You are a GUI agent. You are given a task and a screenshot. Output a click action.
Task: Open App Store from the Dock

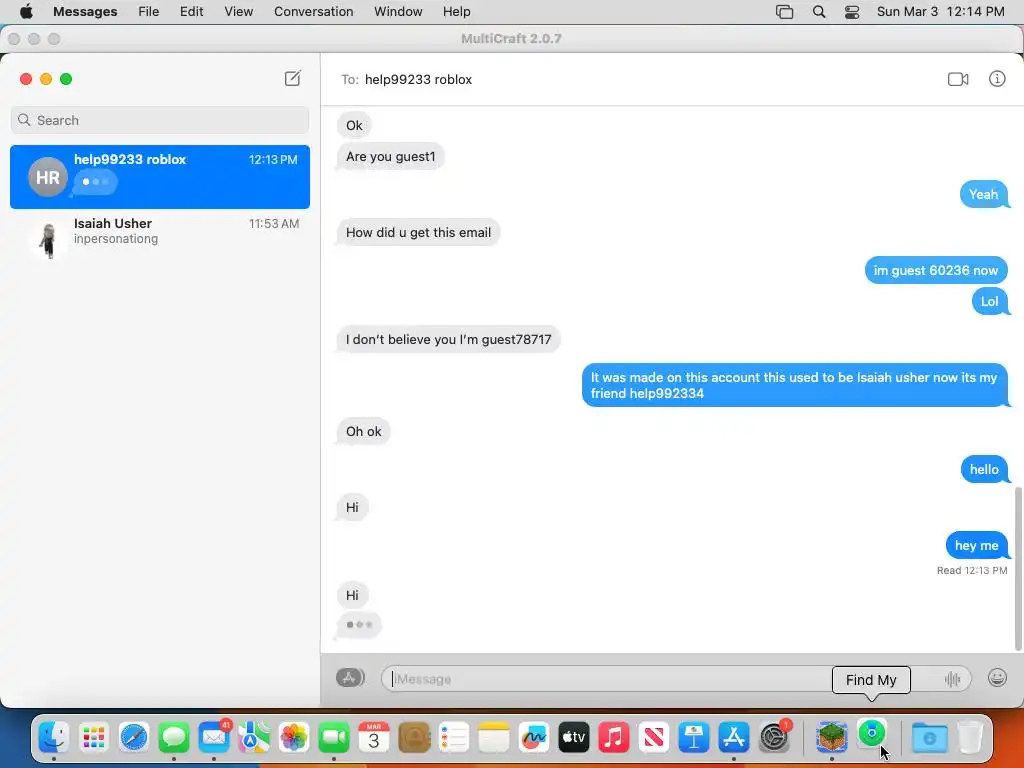pyautogui.click(x=733, y=738)
